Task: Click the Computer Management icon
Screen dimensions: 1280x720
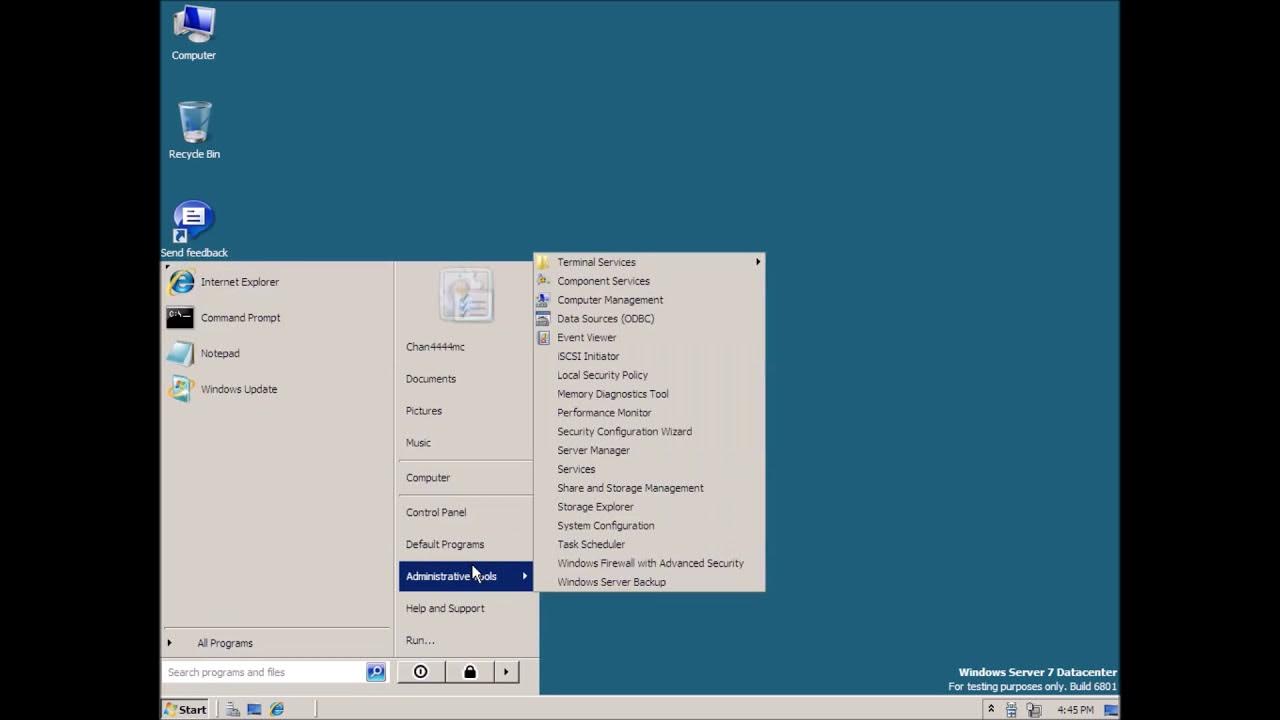Action: click(543, 300)
